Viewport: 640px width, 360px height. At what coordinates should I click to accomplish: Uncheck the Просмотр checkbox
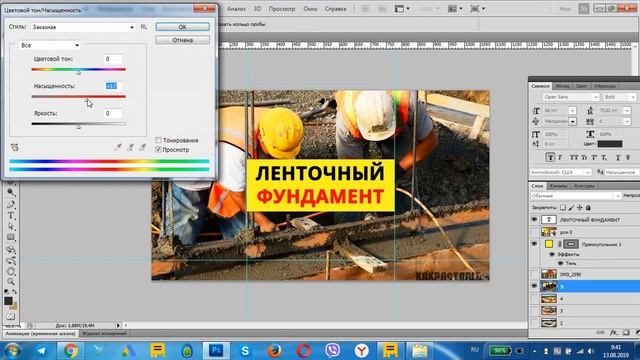pyautogui.click(x=158, y=149)
